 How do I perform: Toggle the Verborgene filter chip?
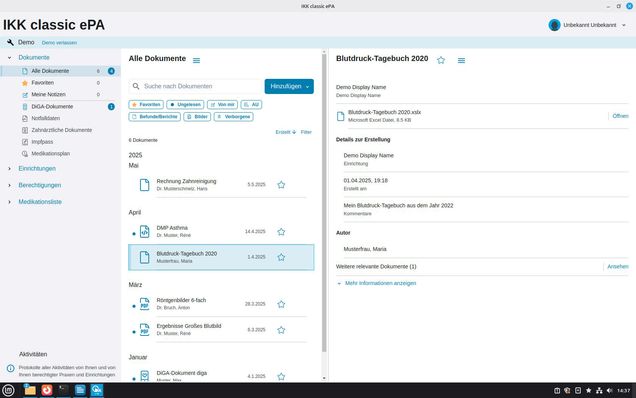[x=234, y=117]
